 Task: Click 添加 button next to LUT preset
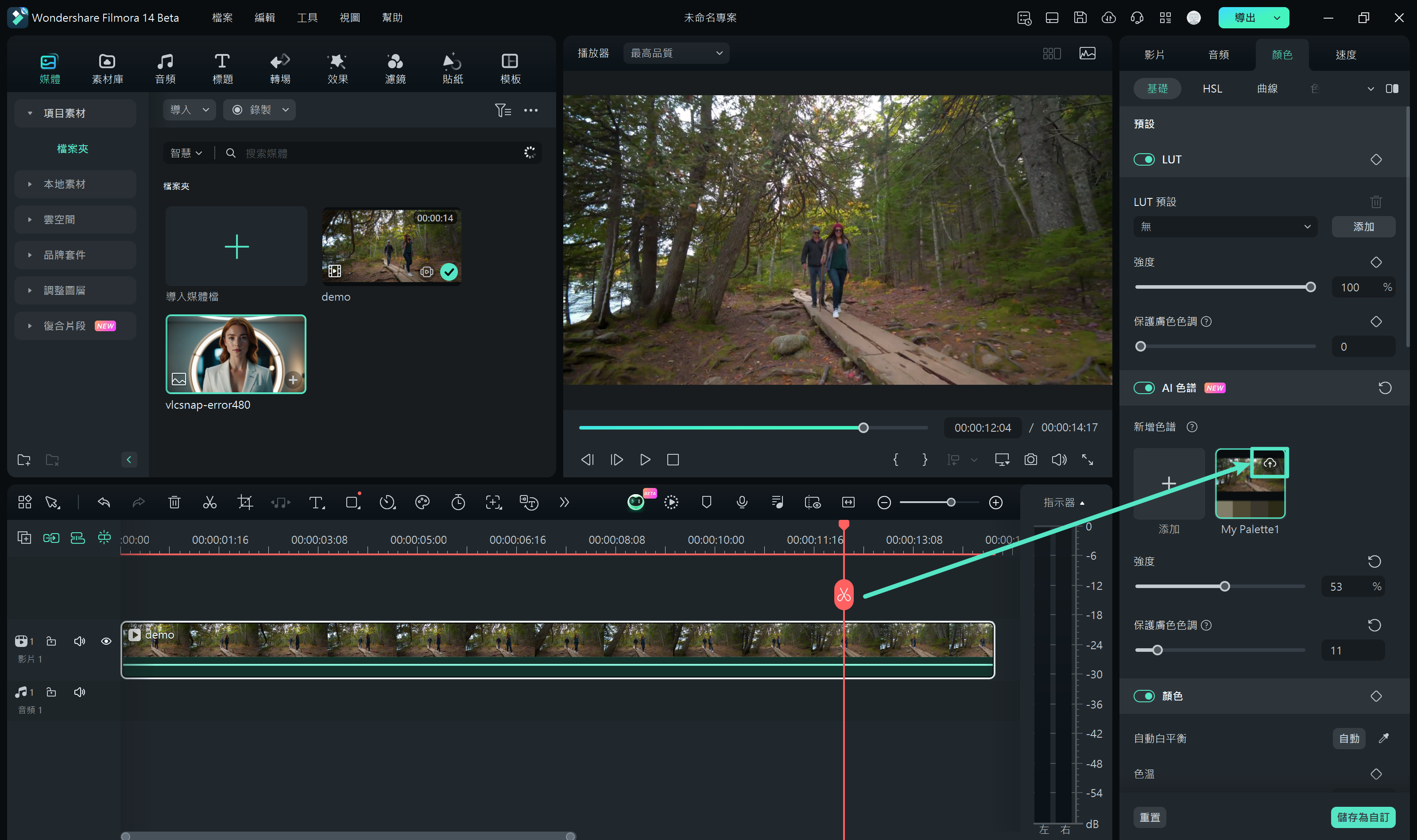click(x=1363, y=226)
